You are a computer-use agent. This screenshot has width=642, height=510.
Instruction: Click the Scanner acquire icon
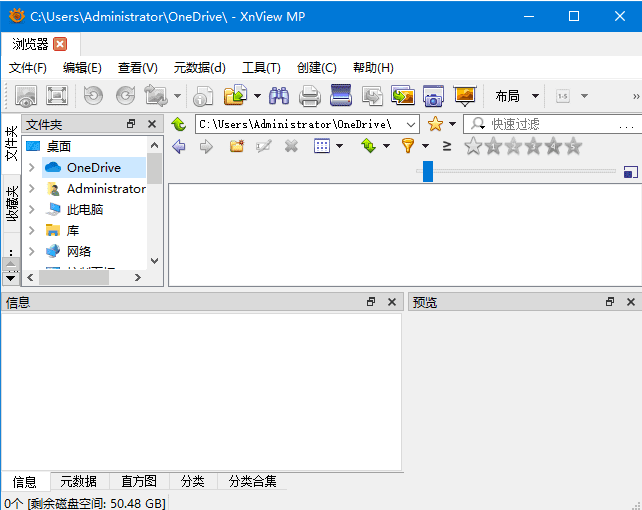pos(341,95)
